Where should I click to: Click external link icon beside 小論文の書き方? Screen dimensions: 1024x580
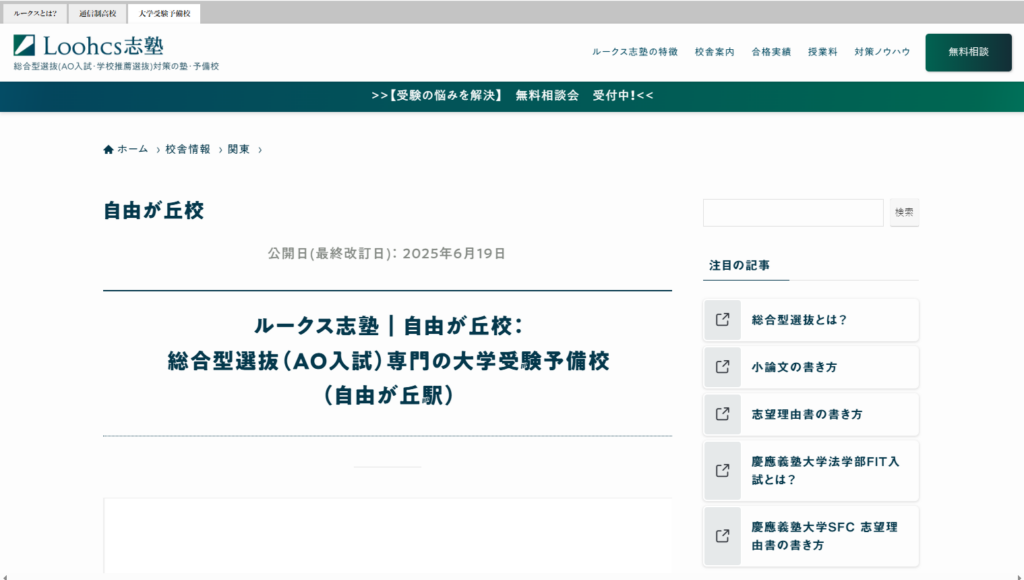pyautogui.click(x=722, y=367)
